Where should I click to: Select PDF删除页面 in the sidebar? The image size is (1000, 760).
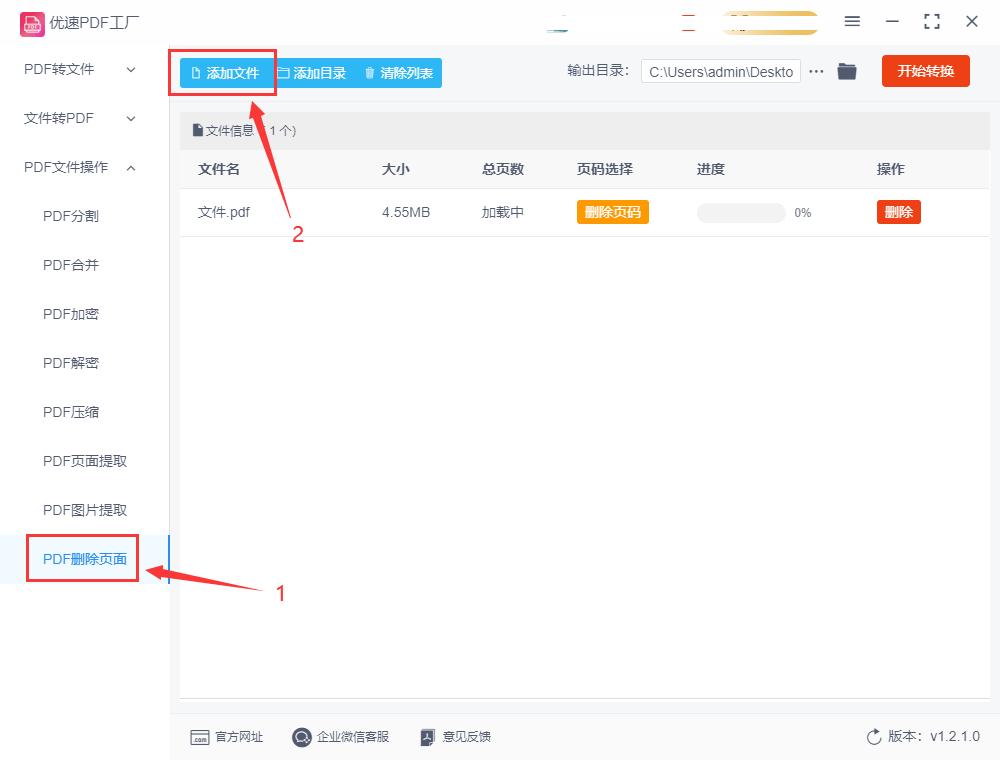(x=81, y=558)
